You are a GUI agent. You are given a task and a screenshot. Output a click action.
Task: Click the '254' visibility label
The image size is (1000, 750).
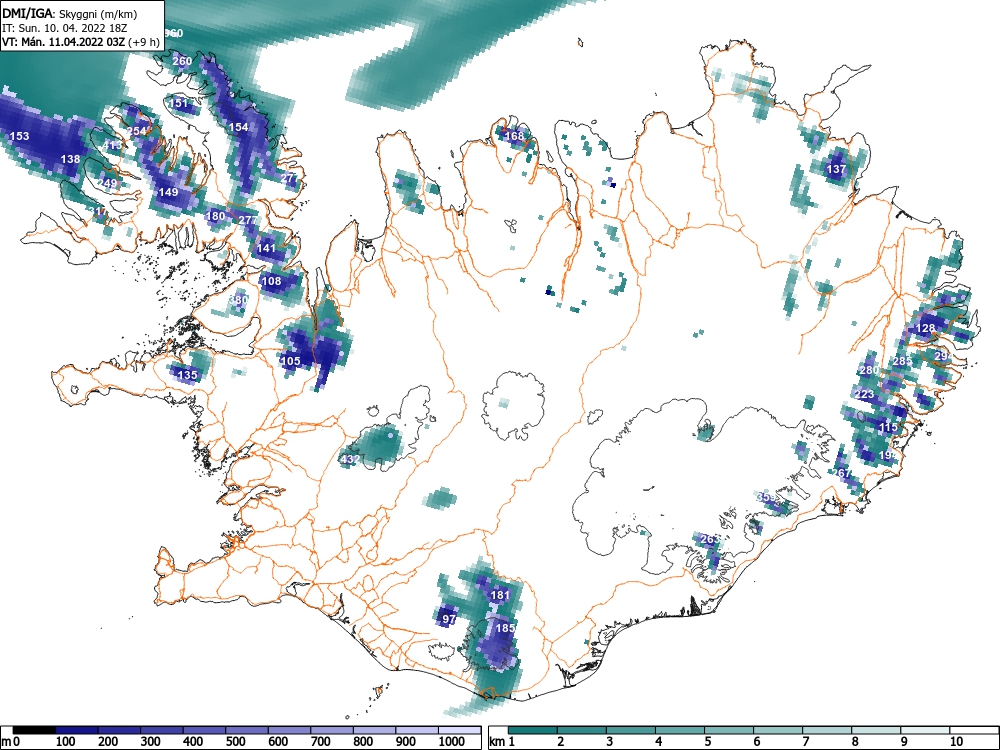coord(137,131)
